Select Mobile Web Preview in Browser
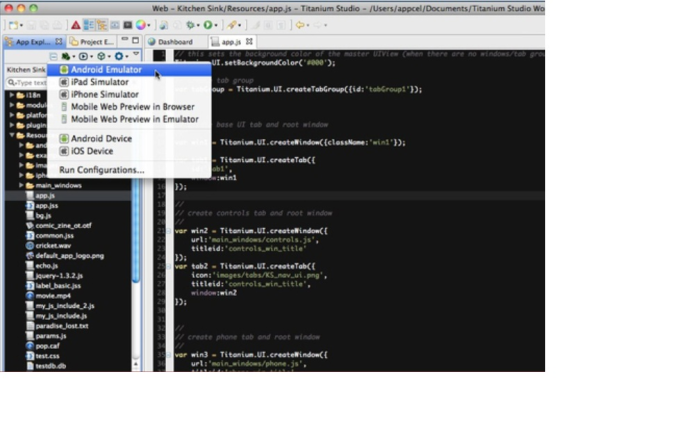The image size is (700, 438). pos(129,107)
